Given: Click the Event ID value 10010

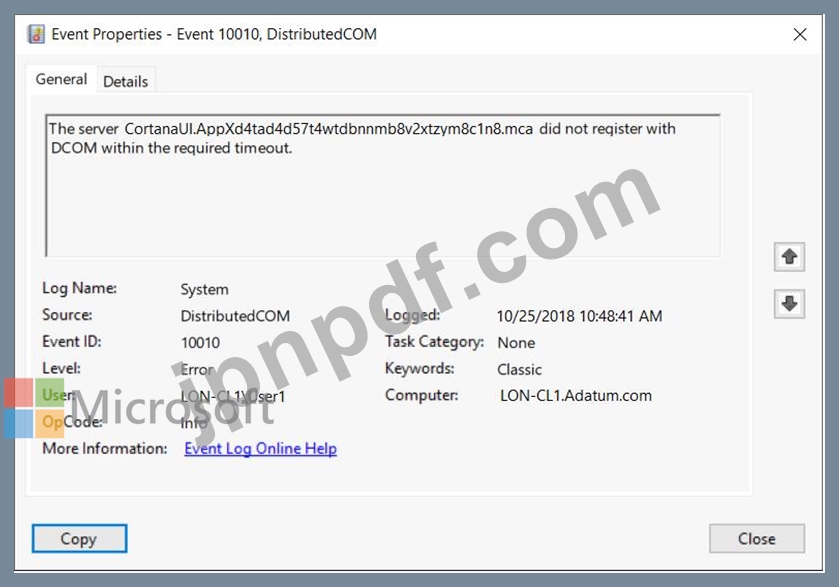Looking at the screenshot, I should pos(201,342).
